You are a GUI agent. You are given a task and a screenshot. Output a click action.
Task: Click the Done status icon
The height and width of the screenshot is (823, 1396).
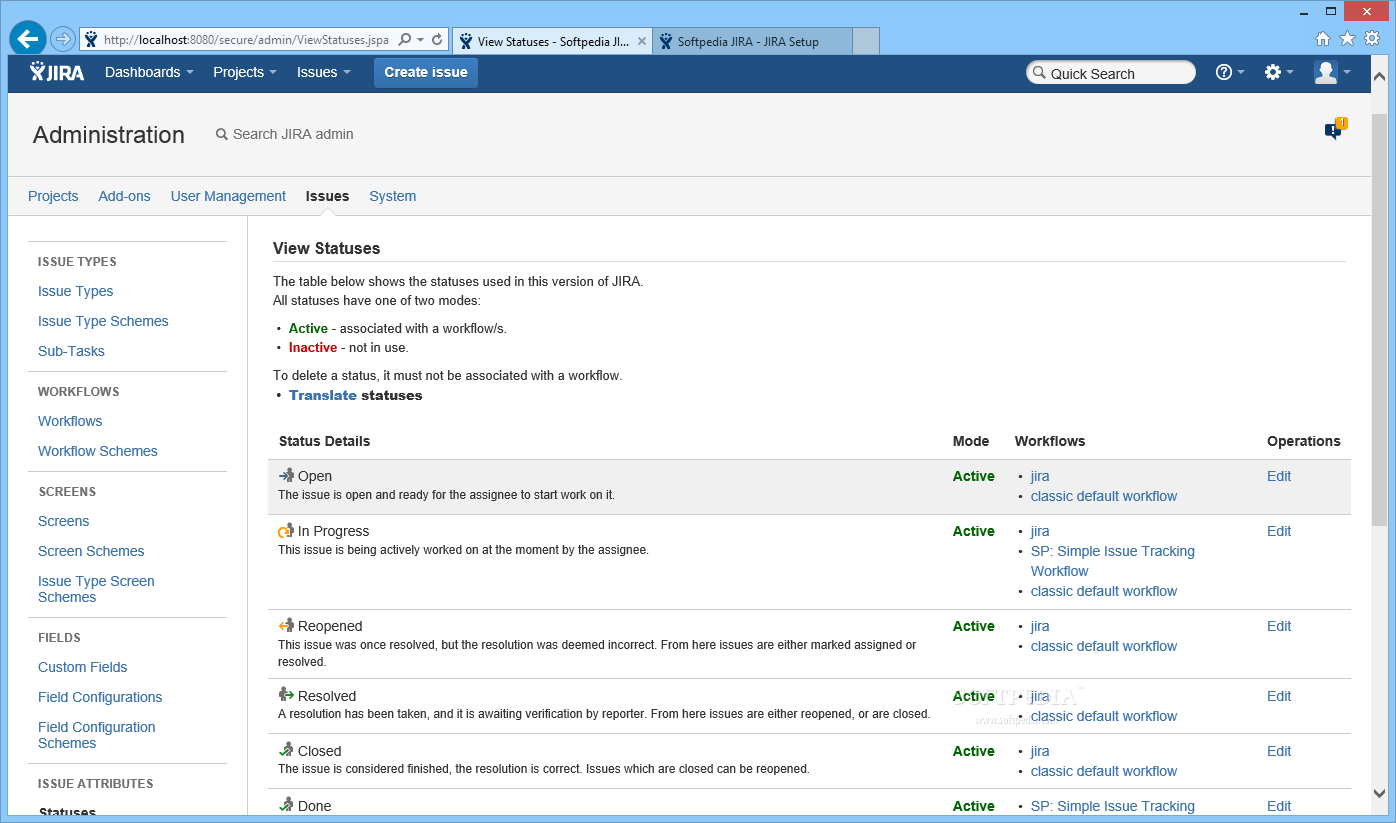click(286, 805)
